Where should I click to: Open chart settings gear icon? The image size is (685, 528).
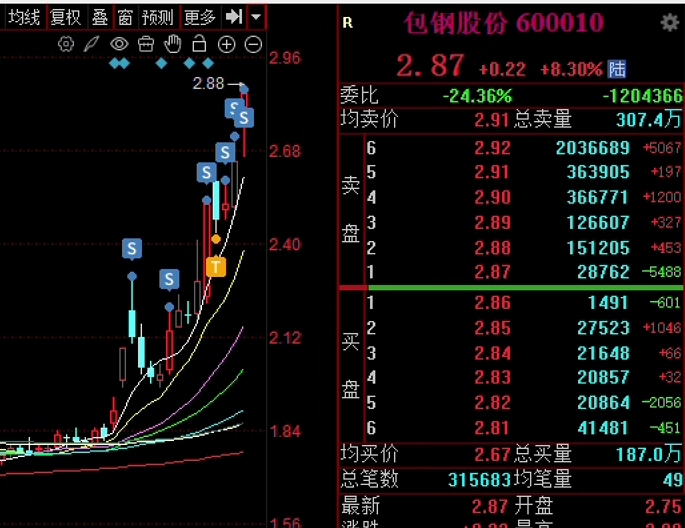click(x=66, y=44)
